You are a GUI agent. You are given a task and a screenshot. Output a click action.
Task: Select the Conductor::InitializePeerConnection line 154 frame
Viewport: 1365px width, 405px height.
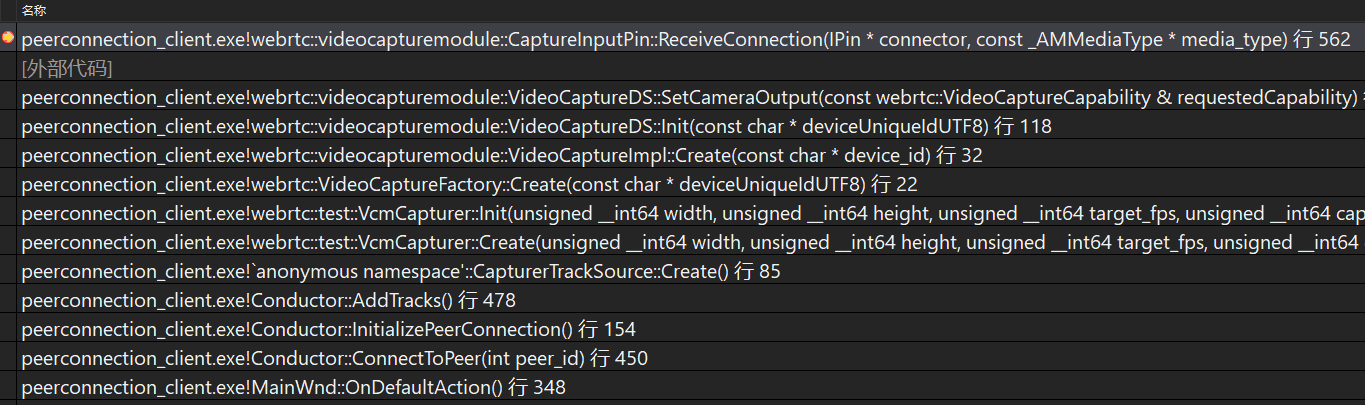[328, 330]
